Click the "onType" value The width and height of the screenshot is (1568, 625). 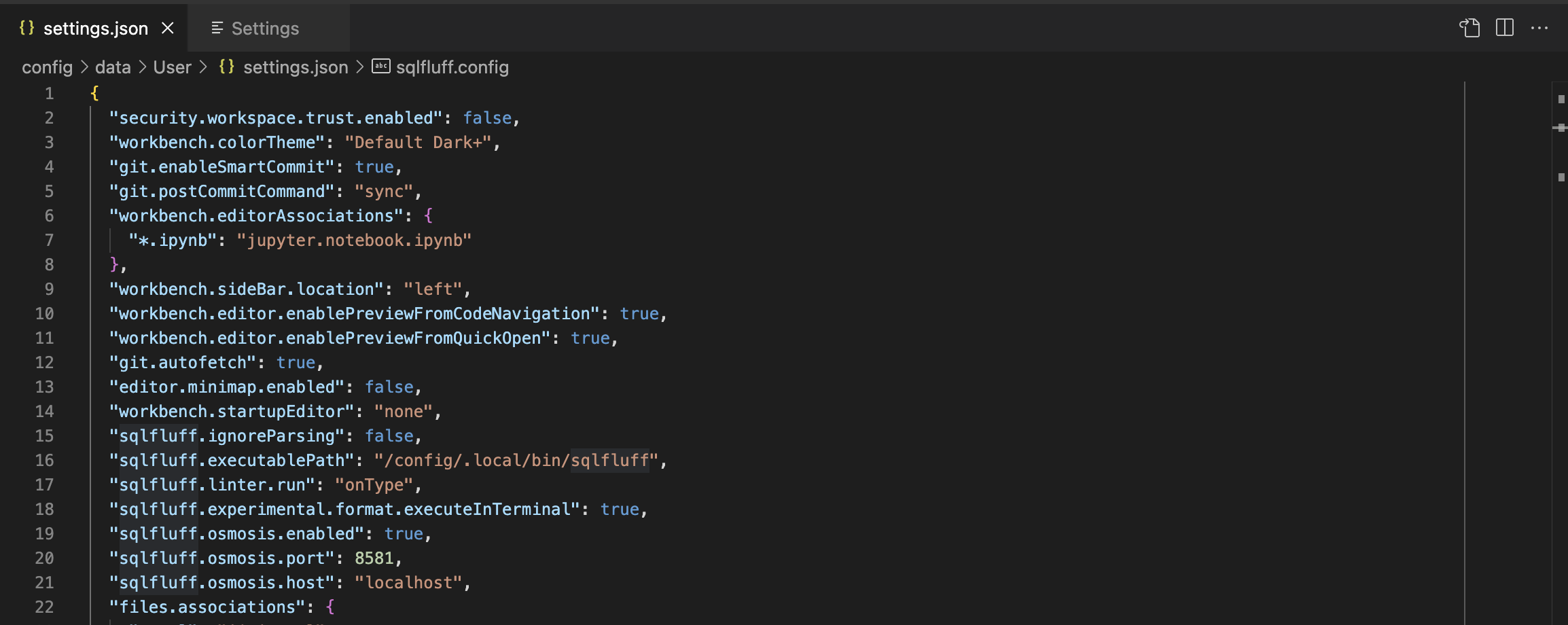[x=374, y=484]
